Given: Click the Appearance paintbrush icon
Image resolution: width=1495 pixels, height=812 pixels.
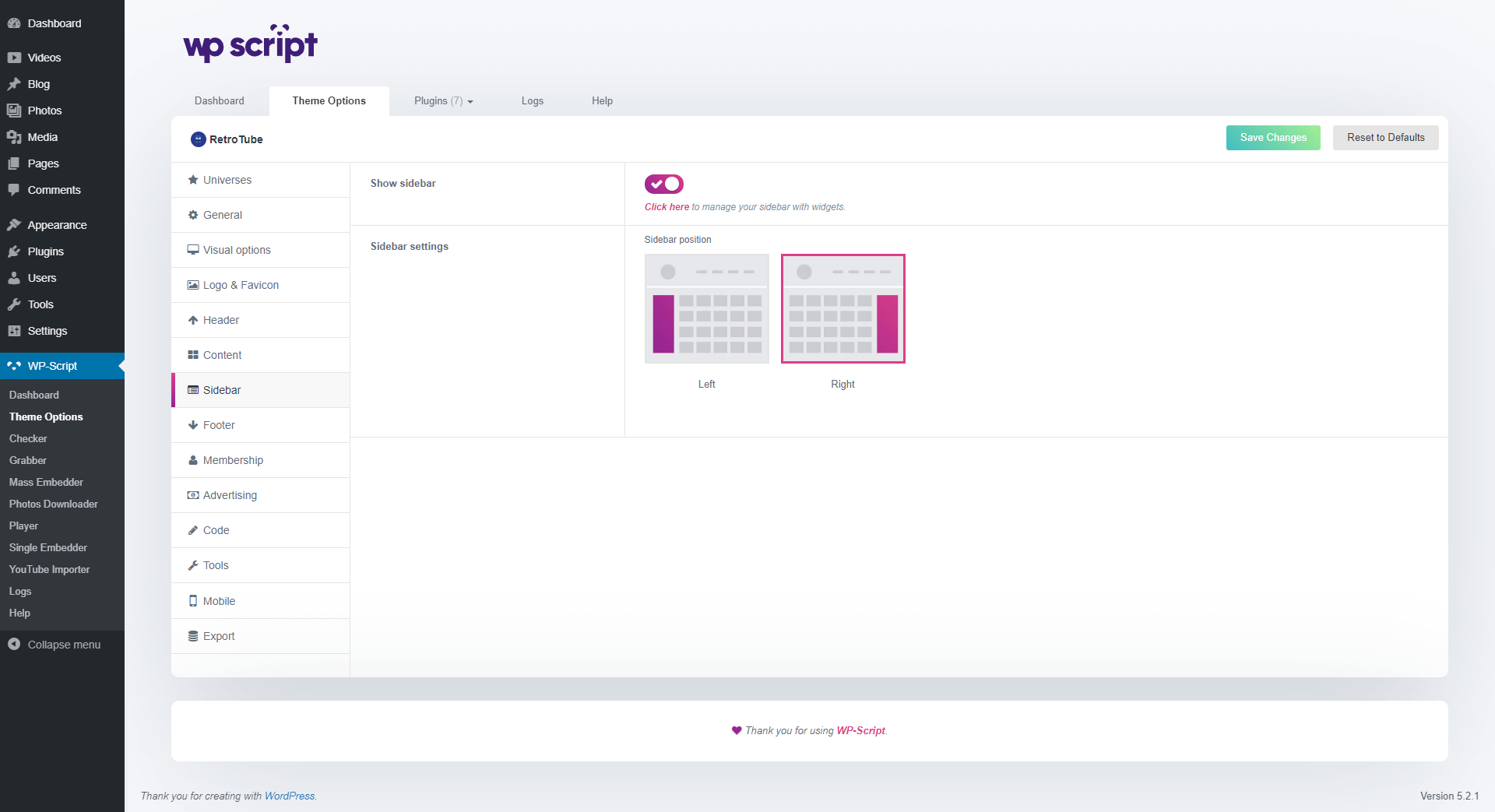Looking at the screenshot, I should 14,225.
